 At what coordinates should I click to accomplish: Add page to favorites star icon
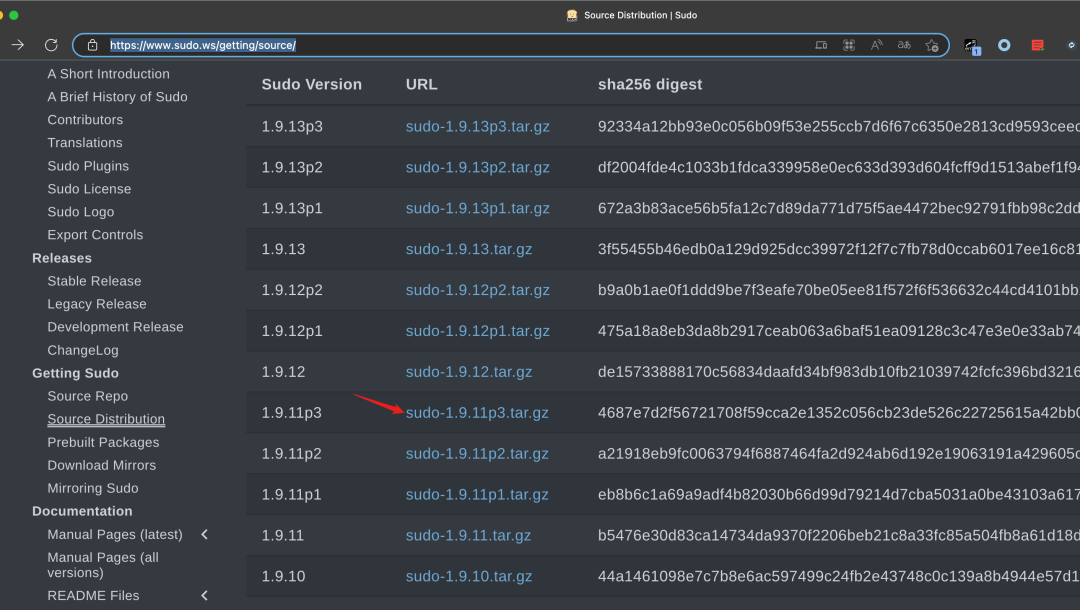pyautogui.click(x=932, y=45)
